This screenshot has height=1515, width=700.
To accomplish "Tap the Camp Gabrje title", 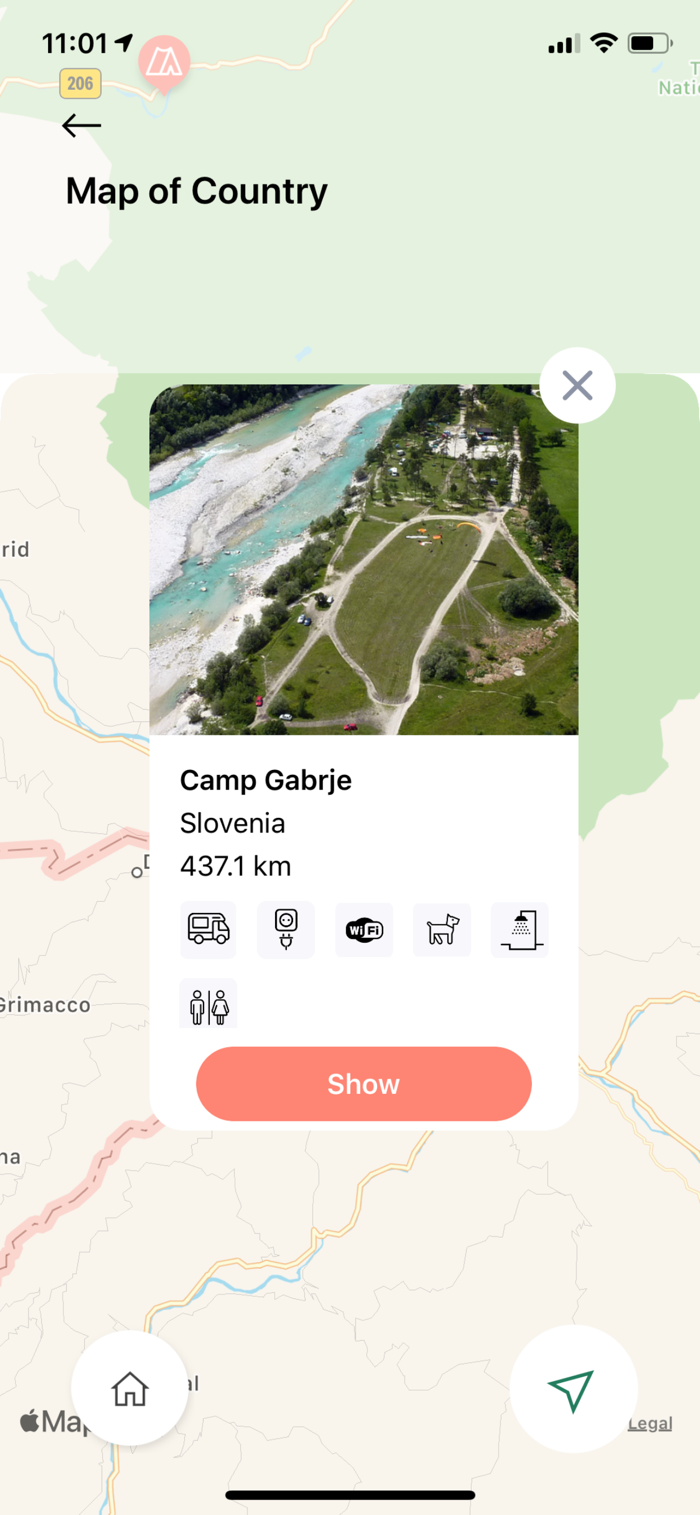I will [x=266, y=780].
